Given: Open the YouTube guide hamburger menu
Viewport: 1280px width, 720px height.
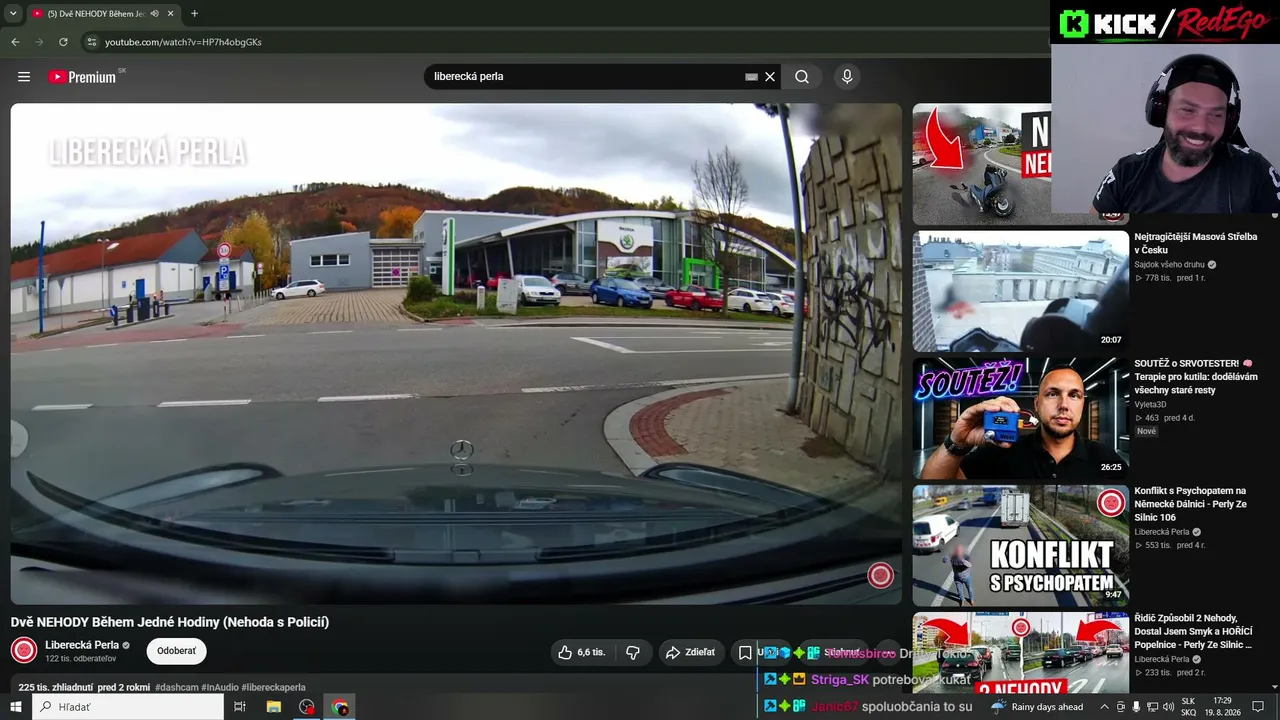Looking at the screenshot, I should click(24, 77).
